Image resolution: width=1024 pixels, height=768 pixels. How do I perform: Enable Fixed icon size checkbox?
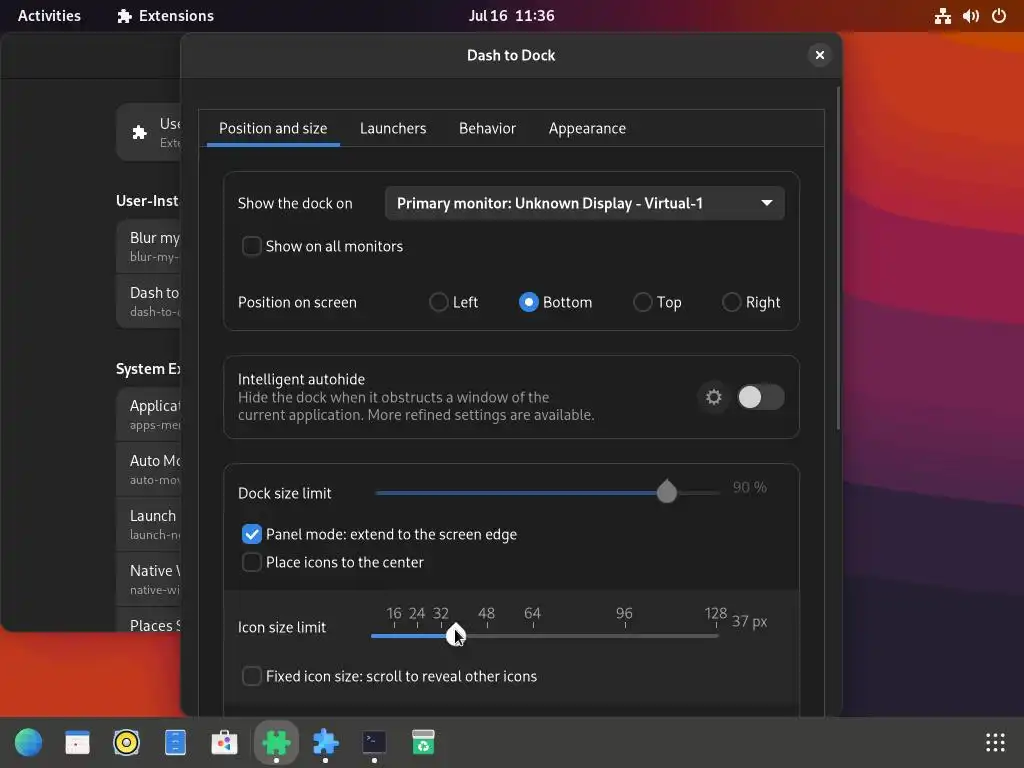pos(251,676)
